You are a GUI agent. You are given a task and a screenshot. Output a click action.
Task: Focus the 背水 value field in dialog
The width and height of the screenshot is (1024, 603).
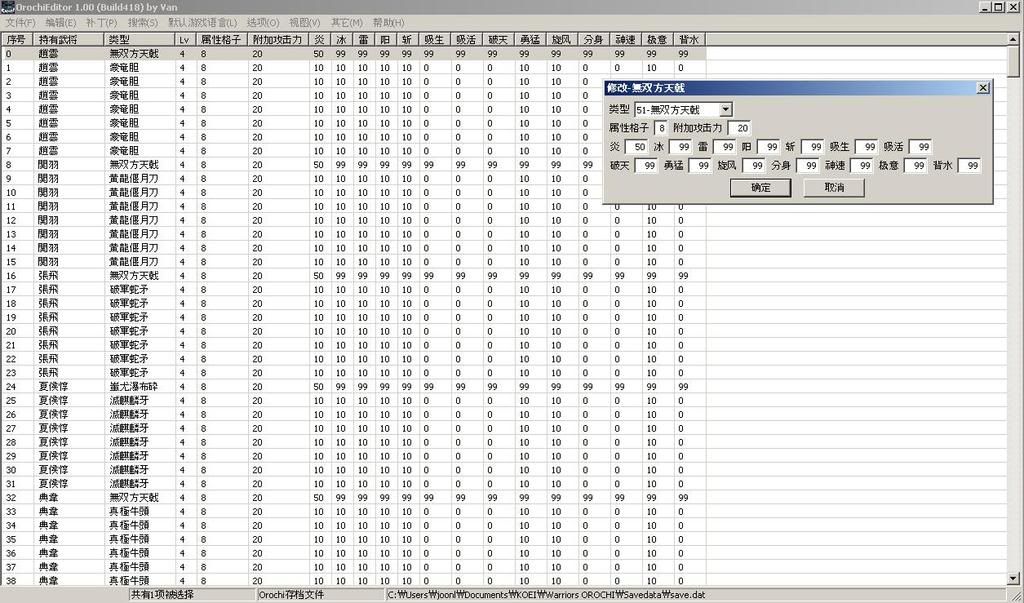pyautogui.click(x=969, y=166)
